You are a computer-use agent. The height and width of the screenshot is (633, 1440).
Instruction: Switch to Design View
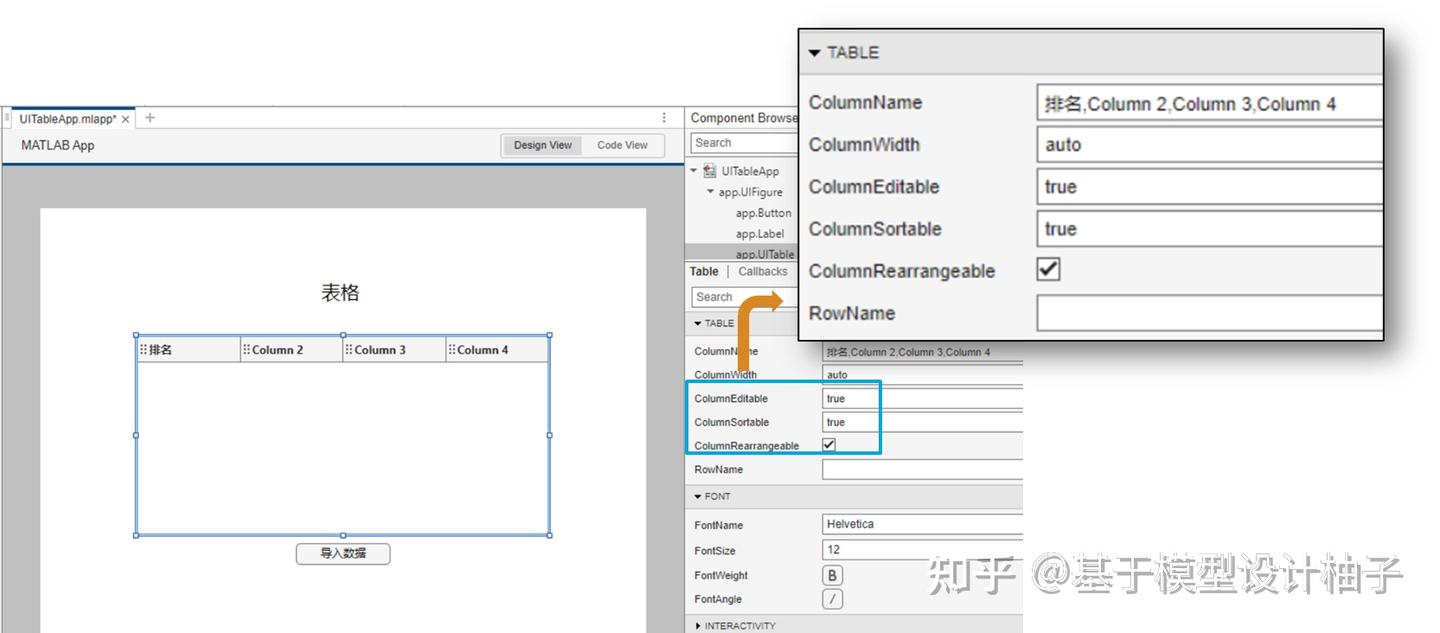coord(542,145)
